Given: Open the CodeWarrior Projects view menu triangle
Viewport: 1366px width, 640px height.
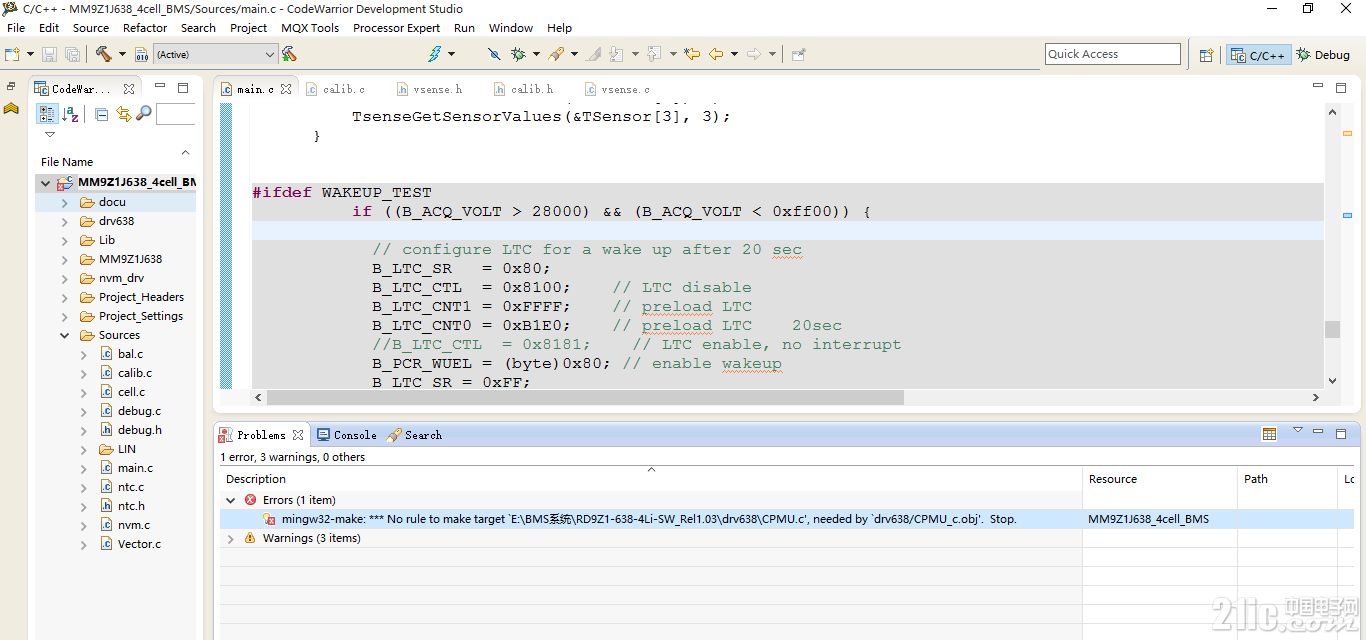Looking at the screenshot, I should 50,134.
